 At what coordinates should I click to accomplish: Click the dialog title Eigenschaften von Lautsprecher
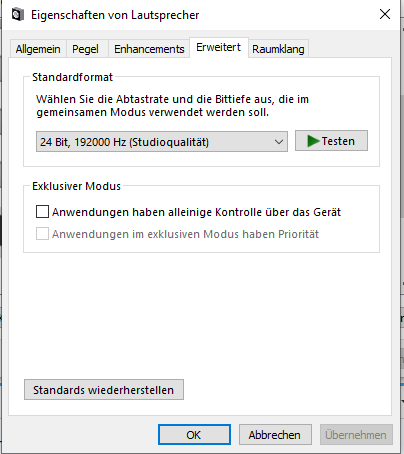click(115, 15)
